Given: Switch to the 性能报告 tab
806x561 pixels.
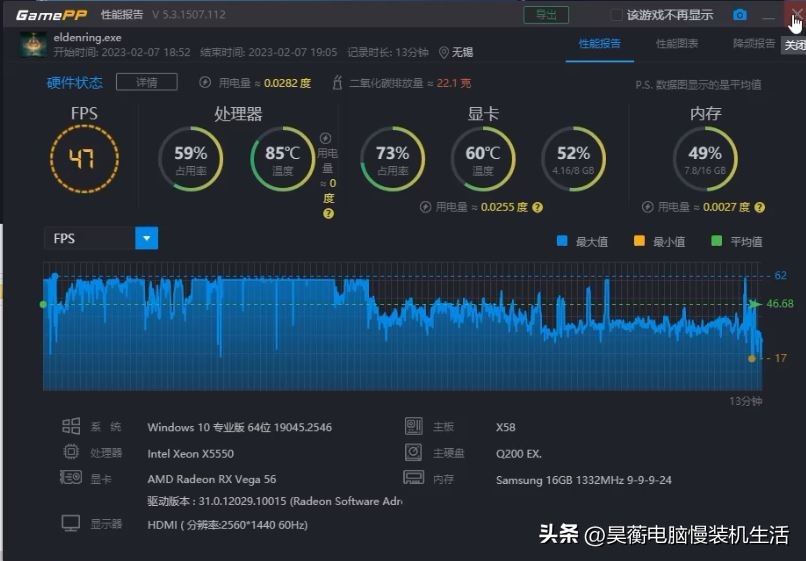Looking at the screenshot, I should [599, 44].
